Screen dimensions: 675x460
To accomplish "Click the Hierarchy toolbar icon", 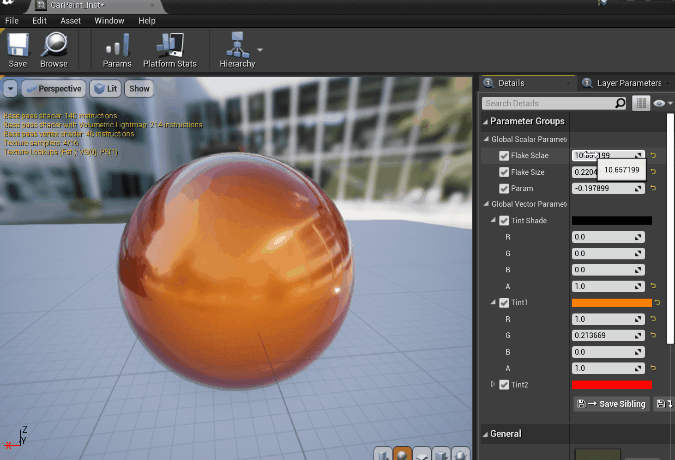I will click(x=238, y=46).
